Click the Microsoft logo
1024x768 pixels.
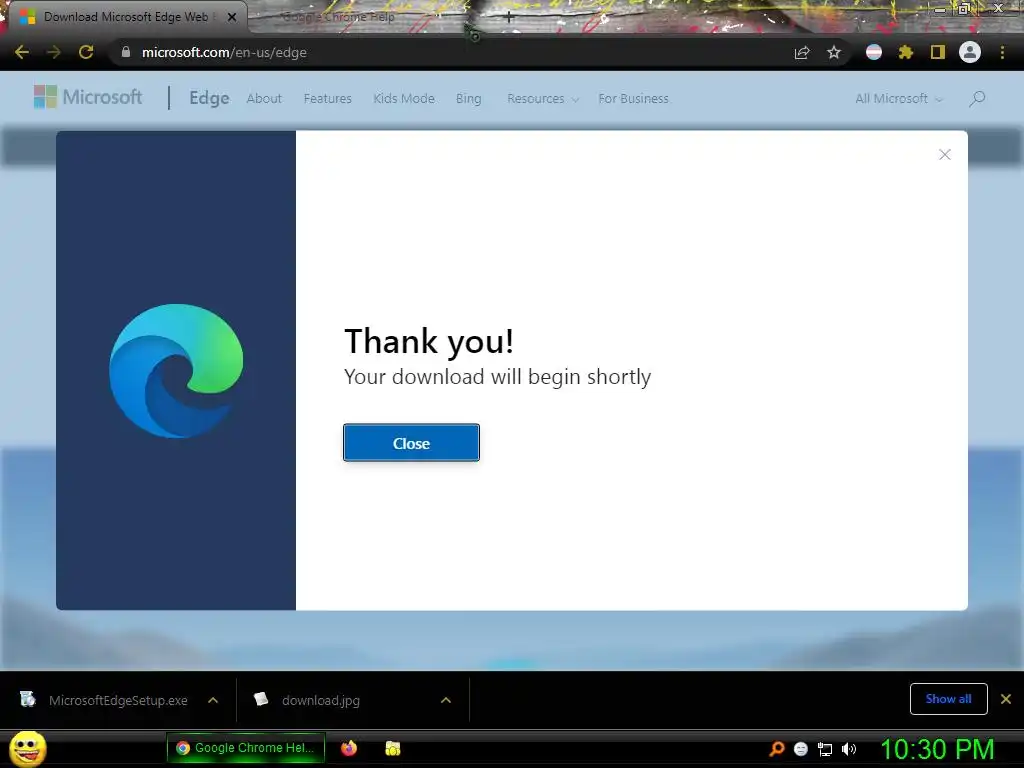tap(88, 97)
